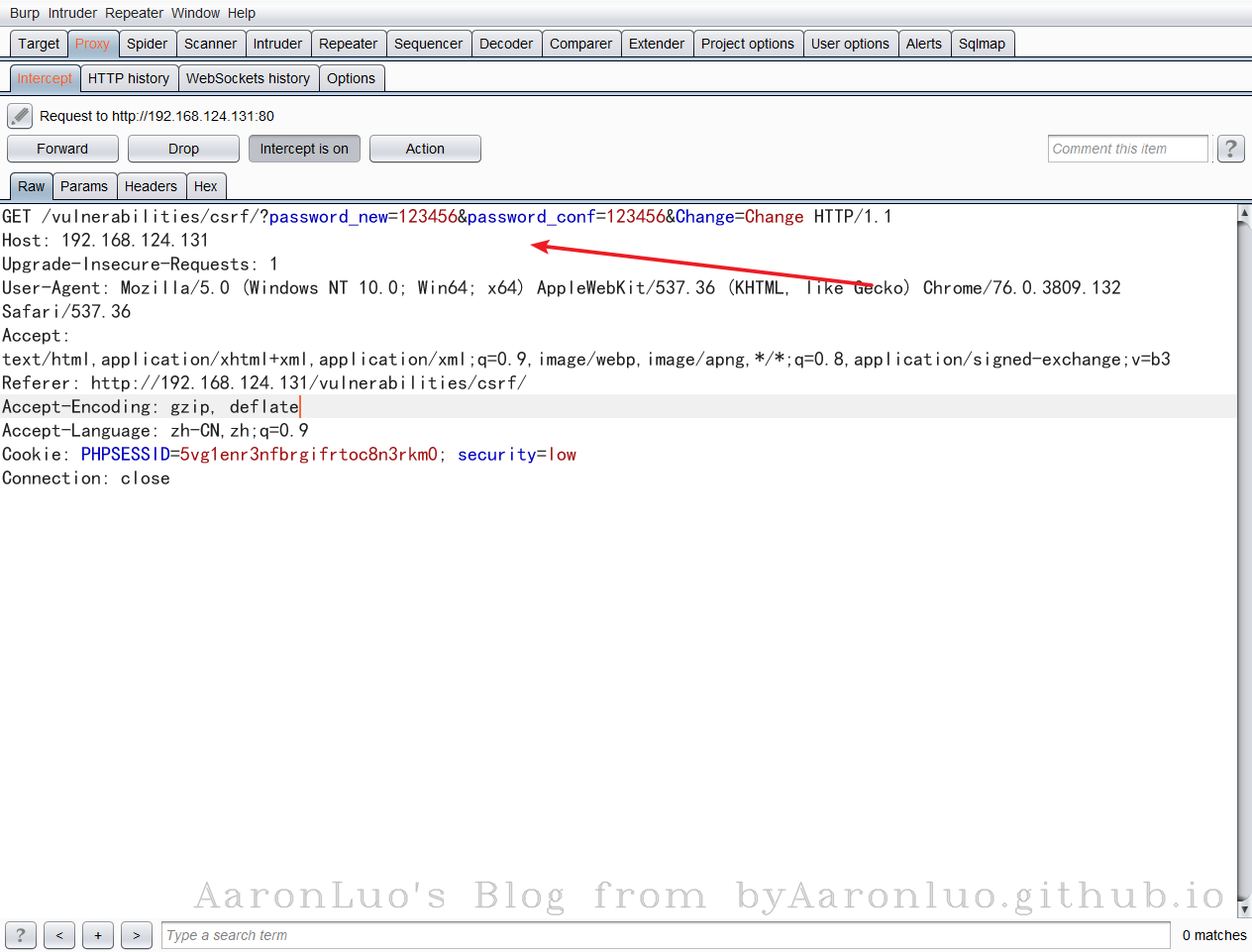The image size is (1252, 952).
Task: Open the Burp menu
Action: (25, 13)
